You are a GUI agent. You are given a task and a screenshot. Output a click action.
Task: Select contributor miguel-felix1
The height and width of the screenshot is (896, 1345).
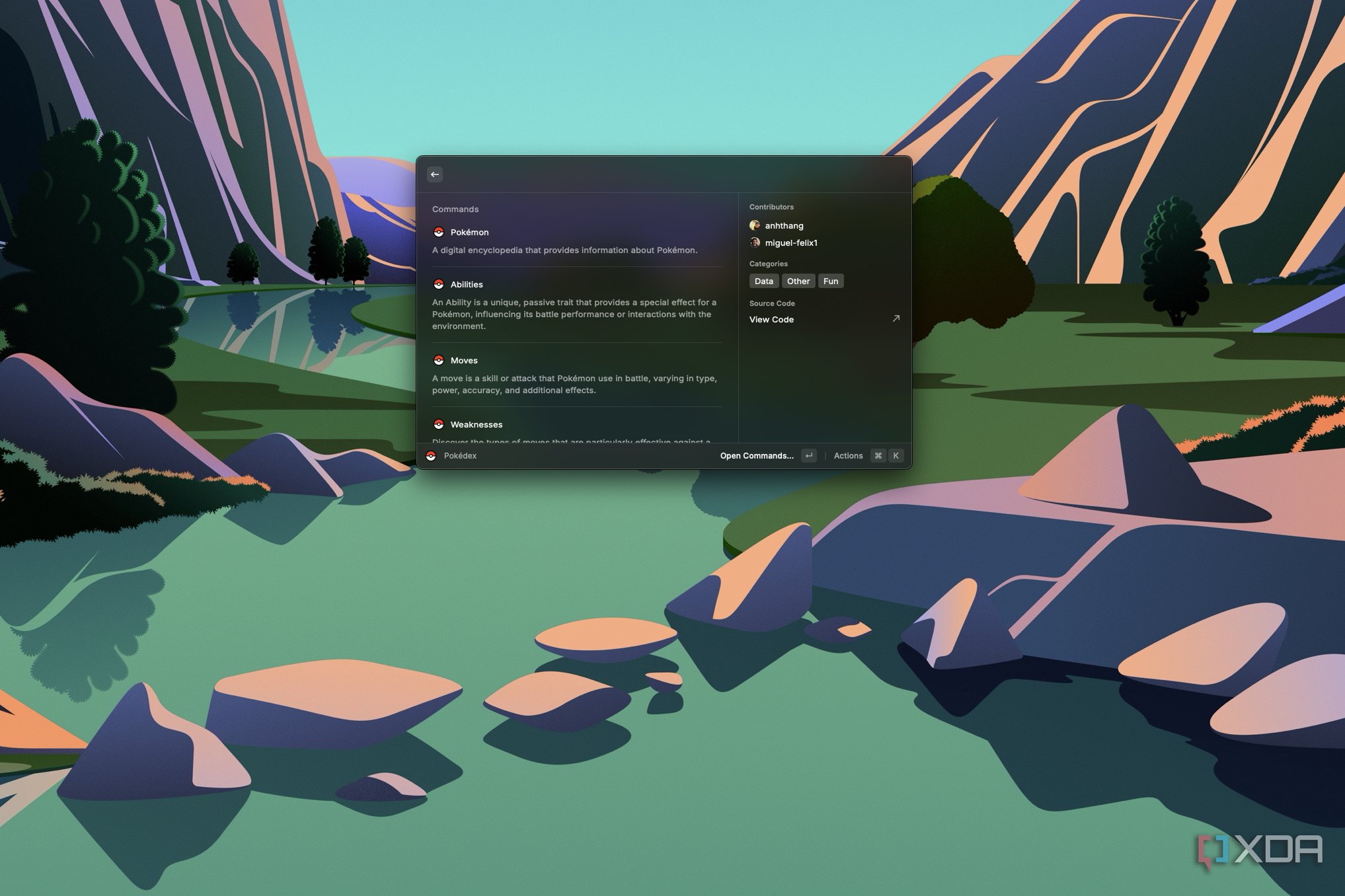click(791, 243)
